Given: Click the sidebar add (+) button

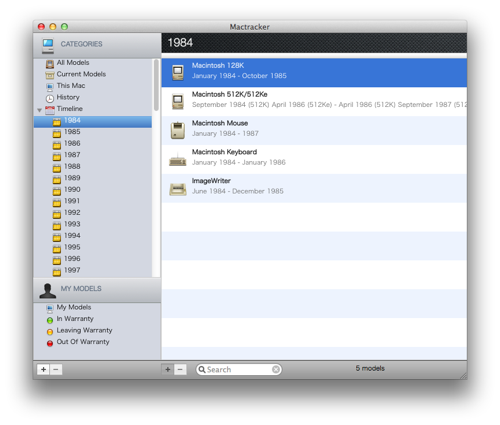Looking at the screenshot, I should click(x=43, y=369).
